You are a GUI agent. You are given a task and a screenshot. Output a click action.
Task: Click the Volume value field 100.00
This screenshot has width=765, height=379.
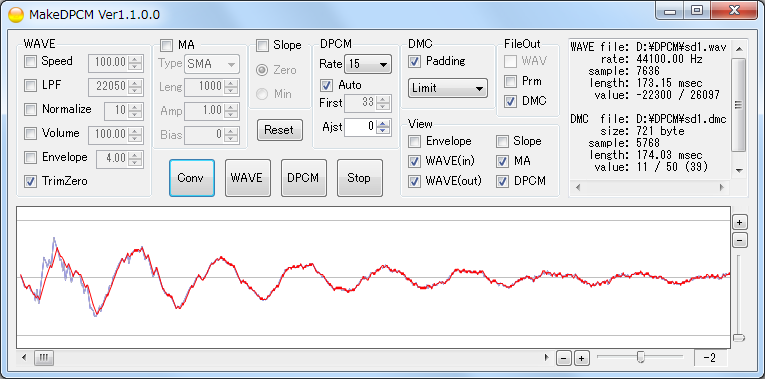(108, 134)
